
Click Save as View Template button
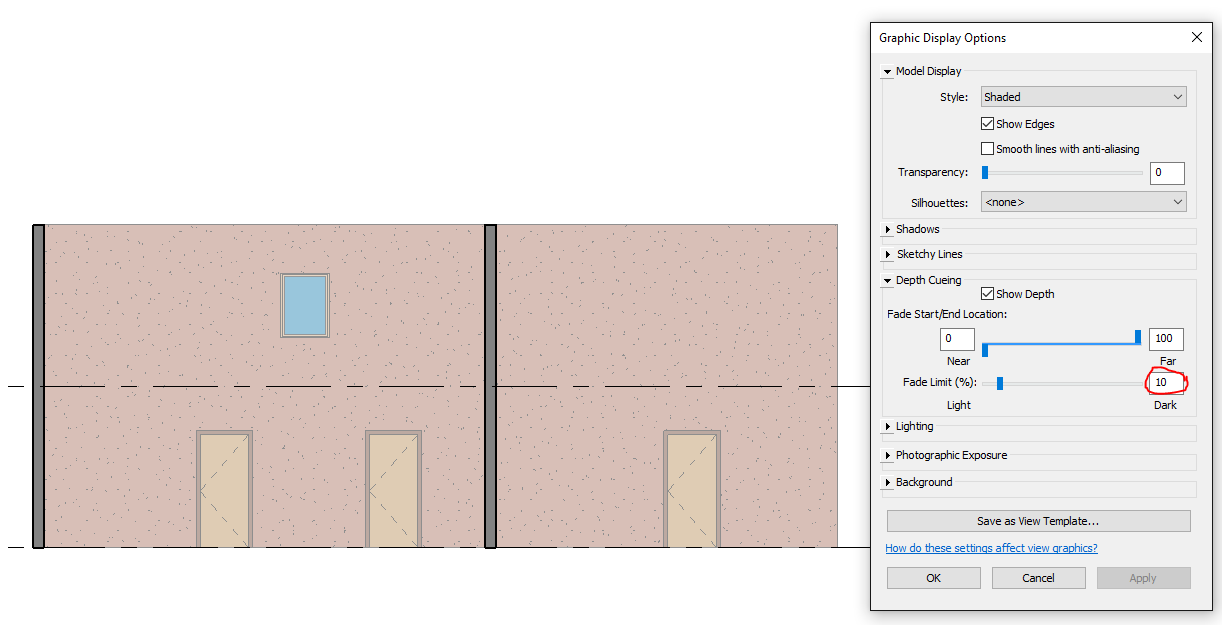[x=1038, y=521]
